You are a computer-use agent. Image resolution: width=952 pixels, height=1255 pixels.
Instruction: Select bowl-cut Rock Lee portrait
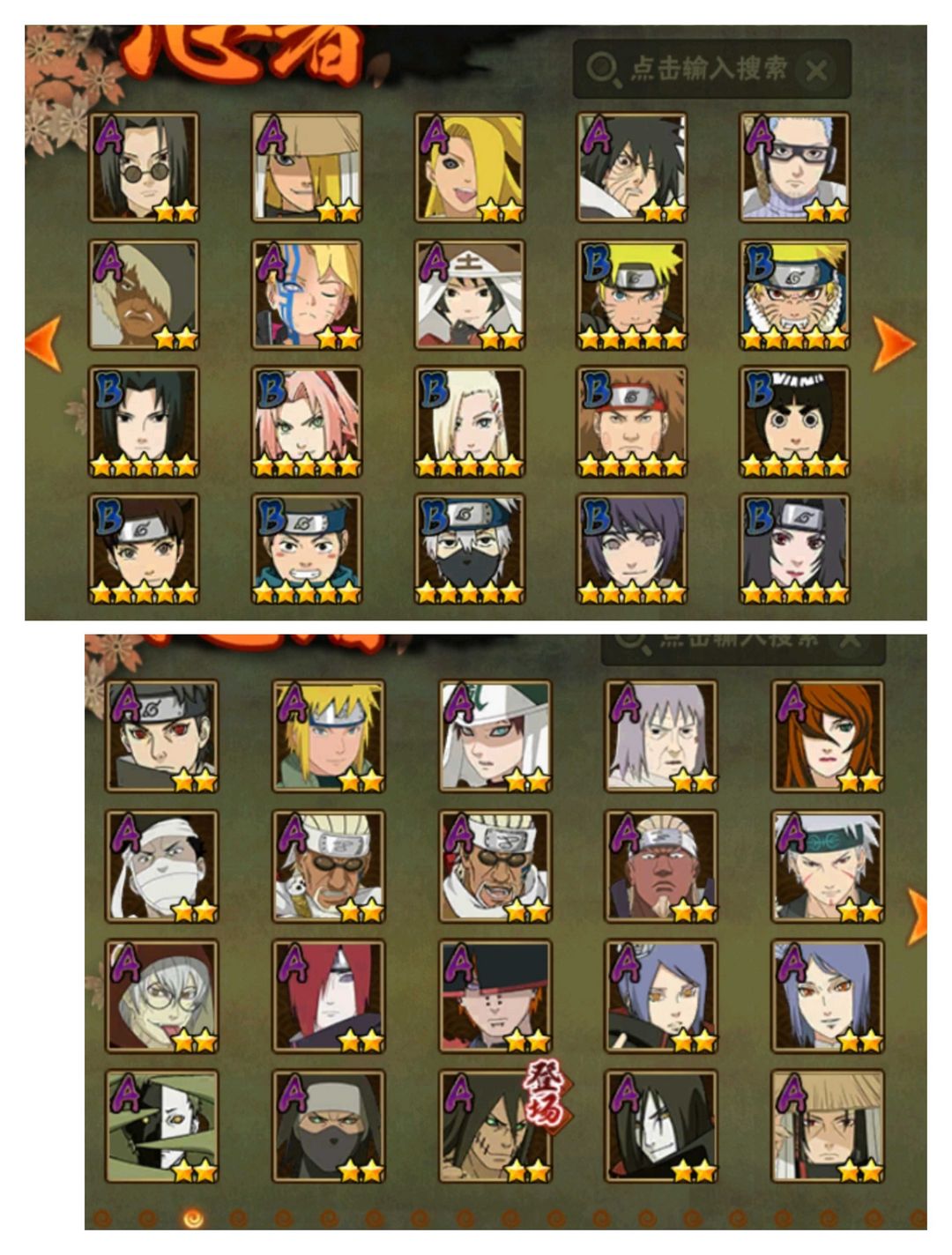(x=794, y=422)
